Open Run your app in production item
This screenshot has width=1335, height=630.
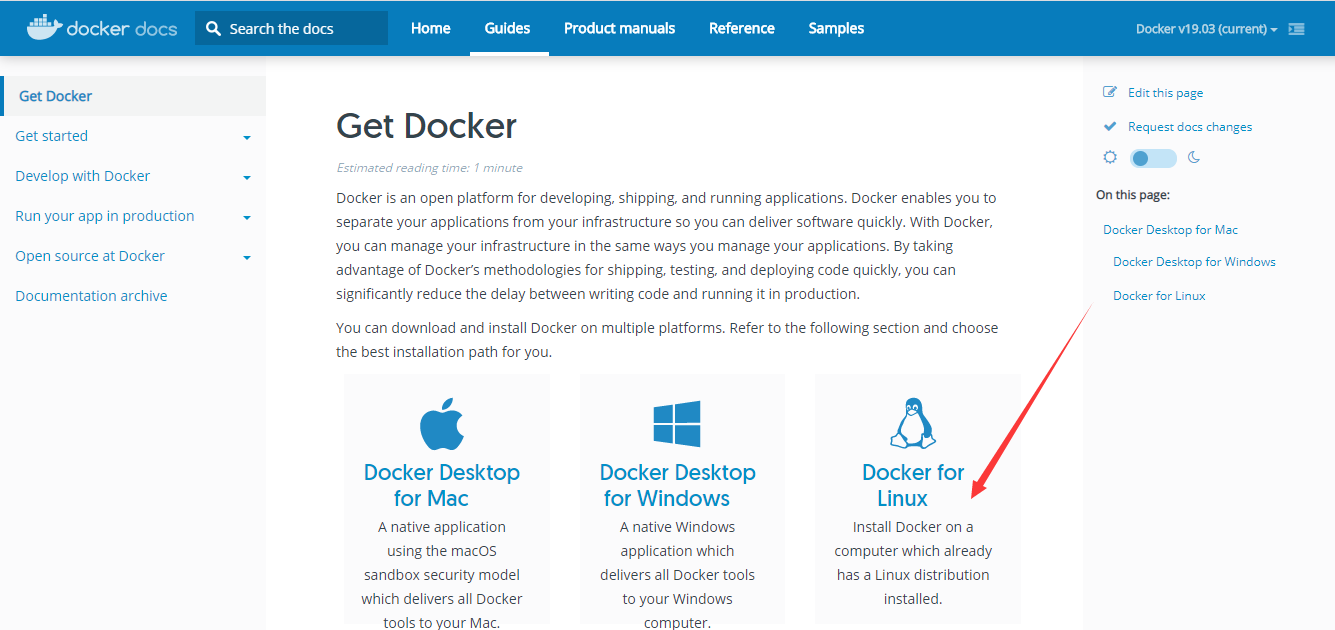pyautogui.click(x=105, y=216)
